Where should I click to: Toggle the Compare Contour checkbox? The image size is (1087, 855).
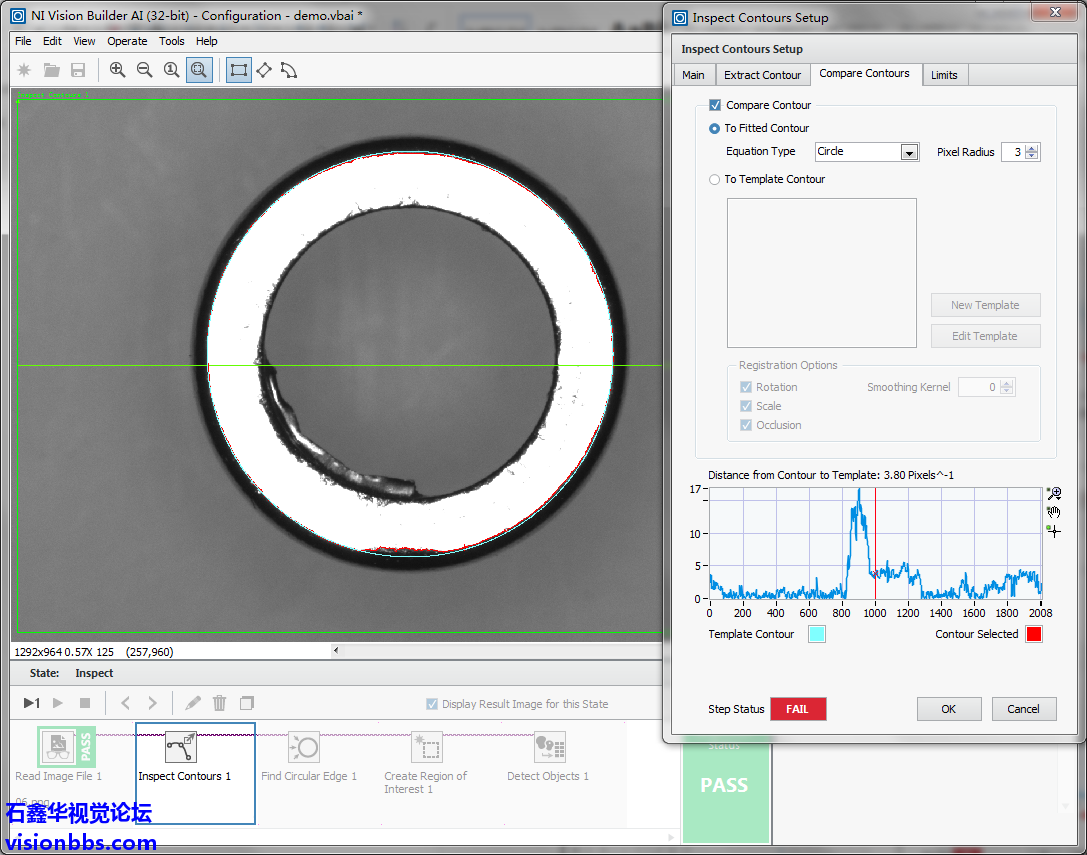tap(715, 105)
